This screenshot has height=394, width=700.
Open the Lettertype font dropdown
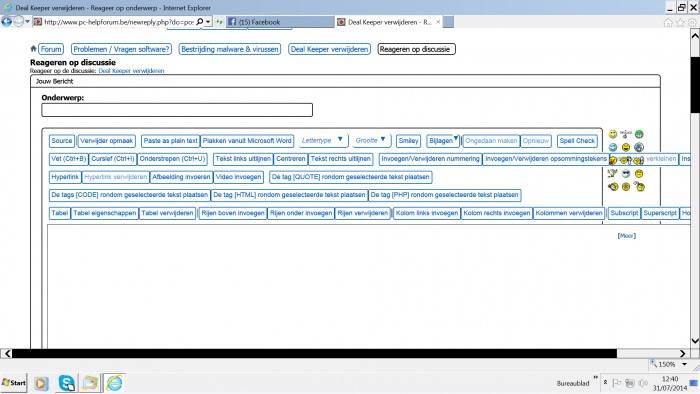click(322, 140)
